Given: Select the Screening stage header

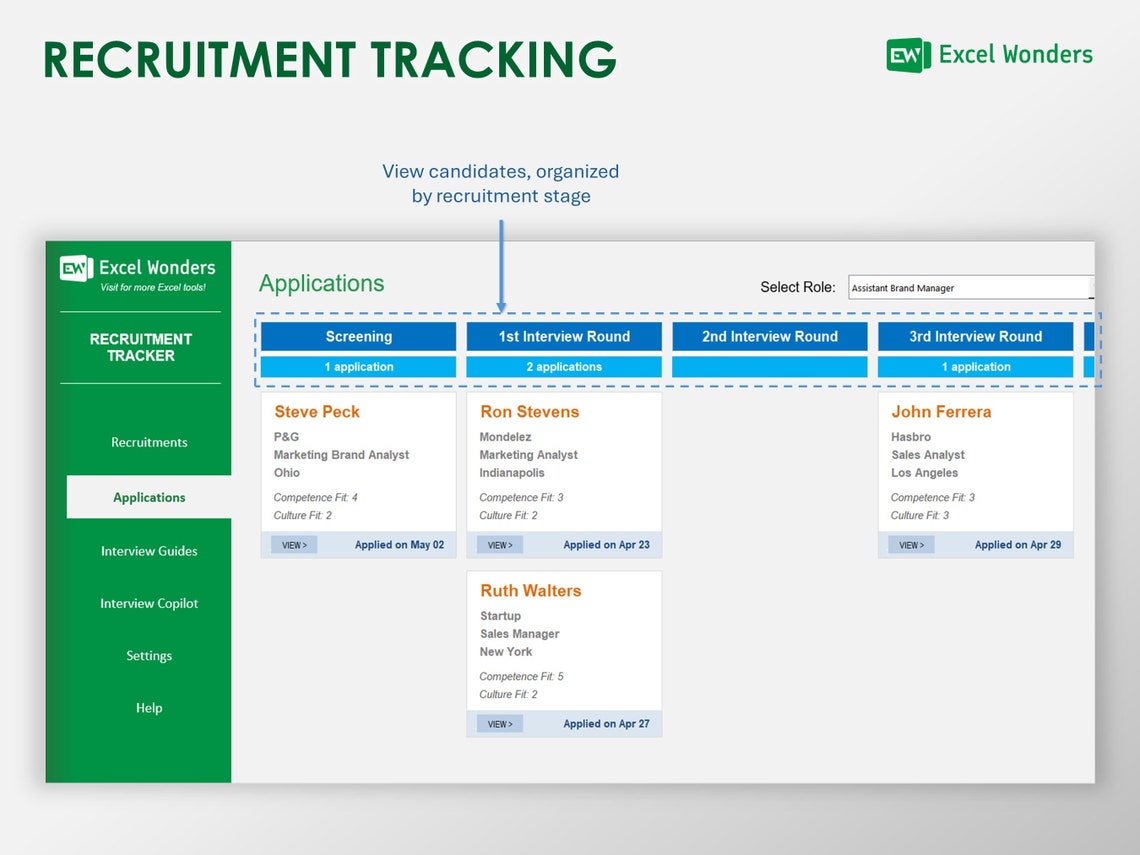Looking at the screenshot, I should click(x=358, y=336).
